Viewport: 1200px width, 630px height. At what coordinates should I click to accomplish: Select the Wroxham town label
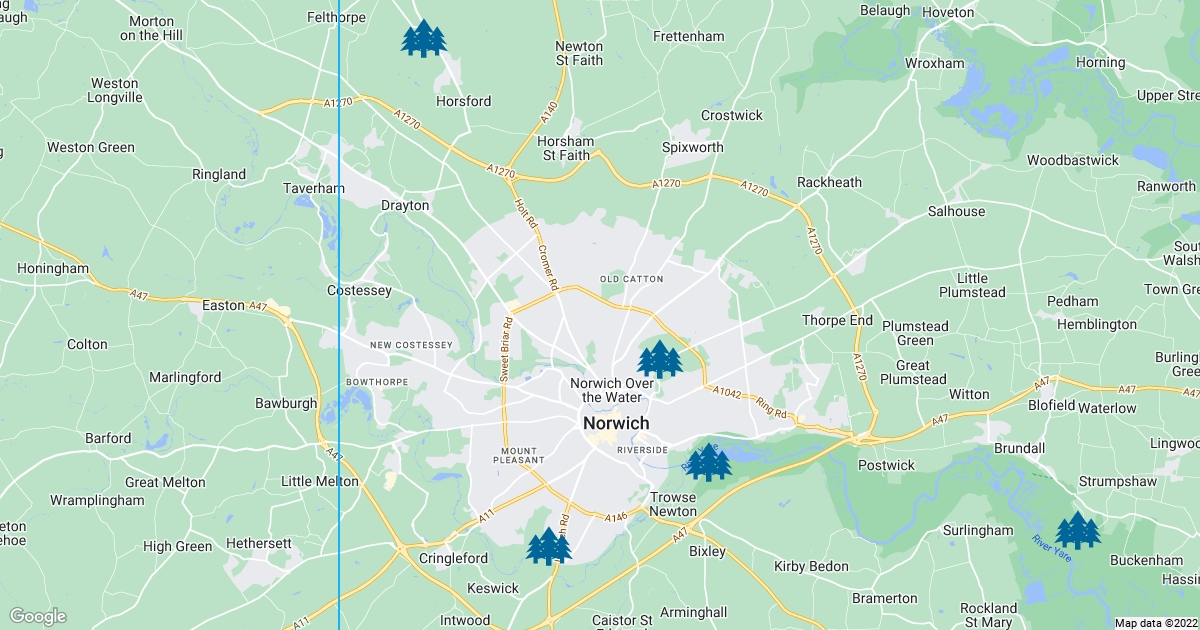point(935,63)
